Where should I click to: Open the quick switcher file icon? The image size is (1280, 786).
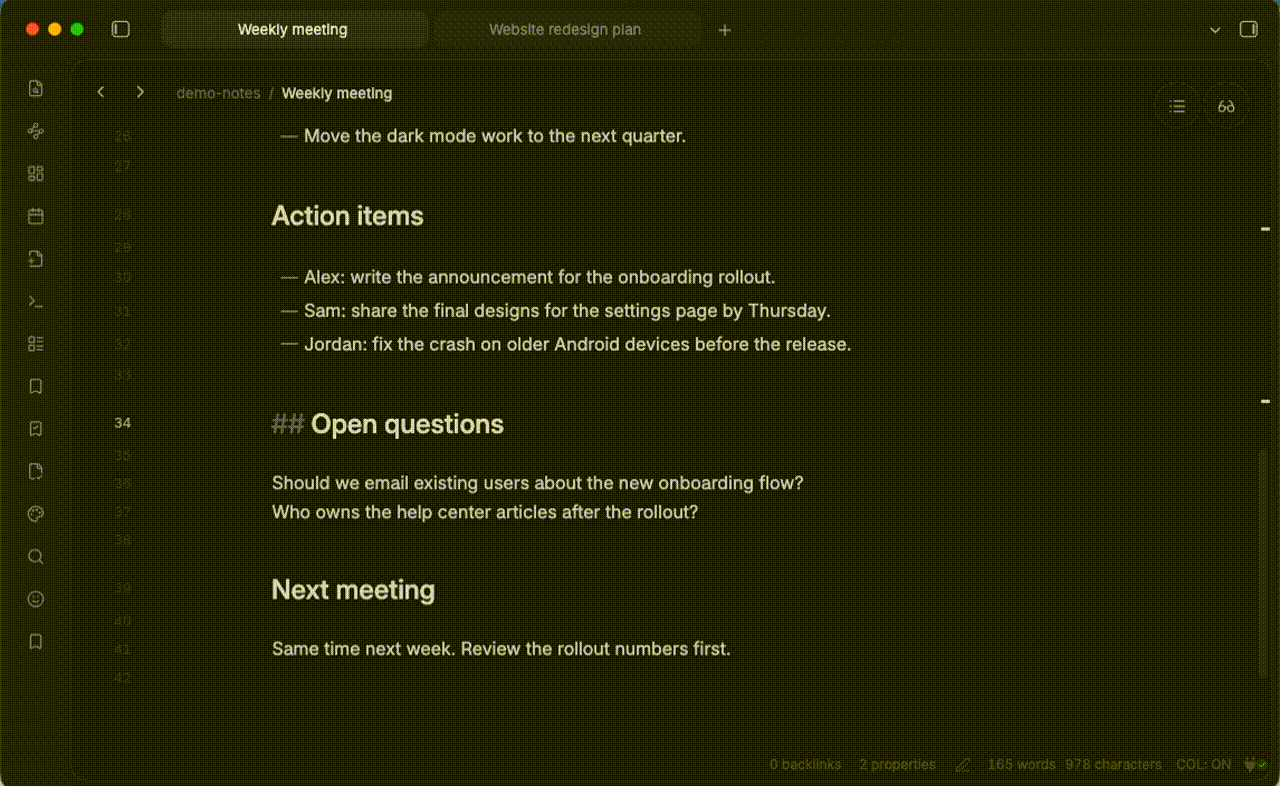click(x=36, y=88)
